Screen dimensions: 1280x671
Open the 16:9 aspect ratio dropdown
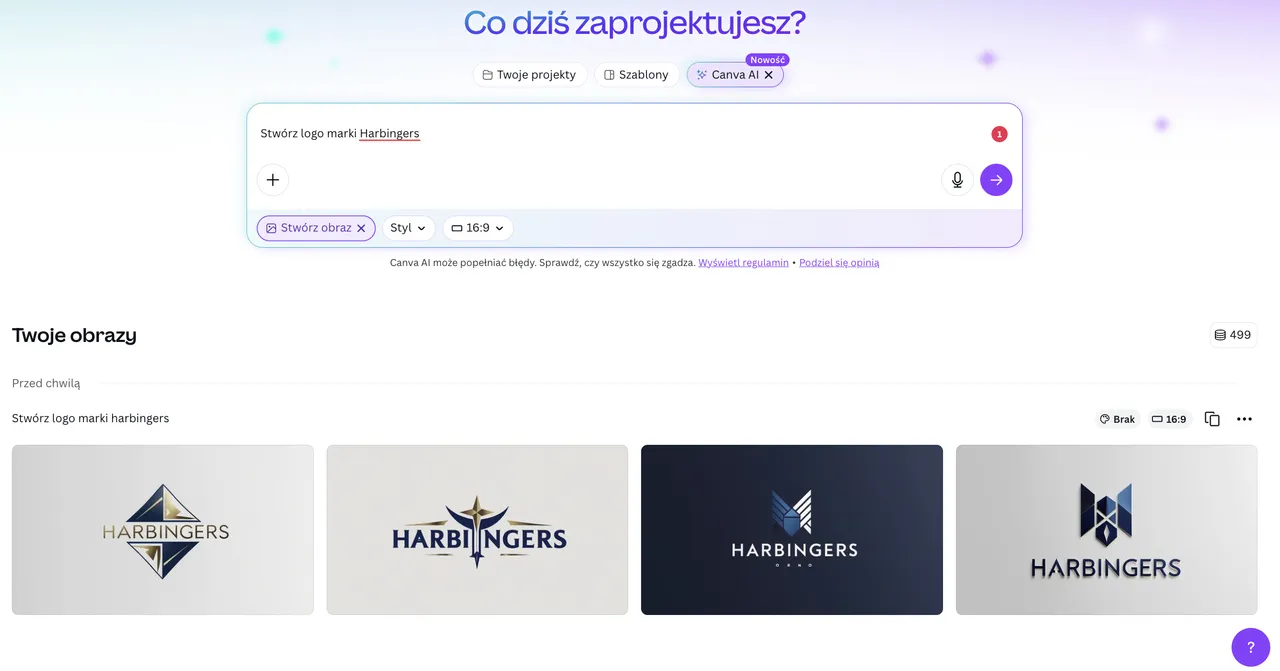point(477,228)
